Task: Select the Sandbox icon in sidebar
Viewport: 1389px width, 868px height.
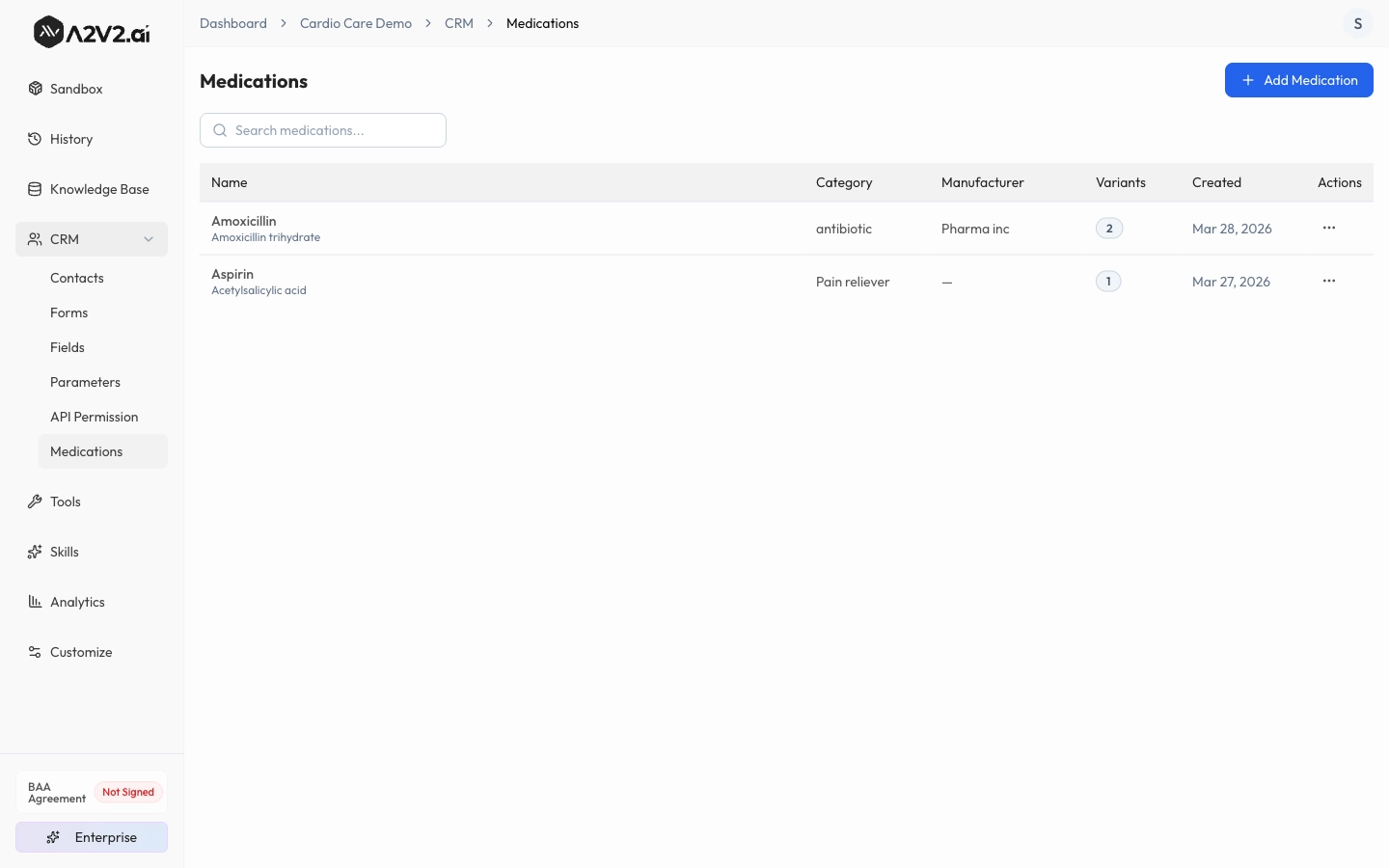Action: point(35,89)
